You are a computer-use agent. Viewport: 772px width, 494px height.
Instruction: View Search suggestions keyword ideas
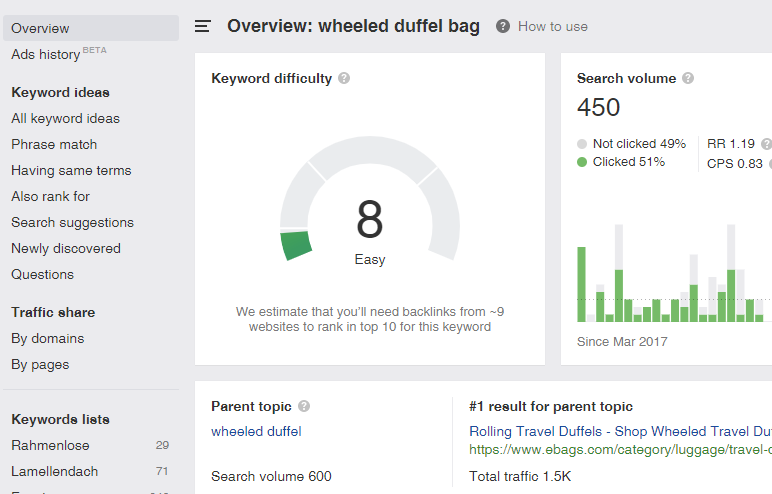[x=72, y=222]
